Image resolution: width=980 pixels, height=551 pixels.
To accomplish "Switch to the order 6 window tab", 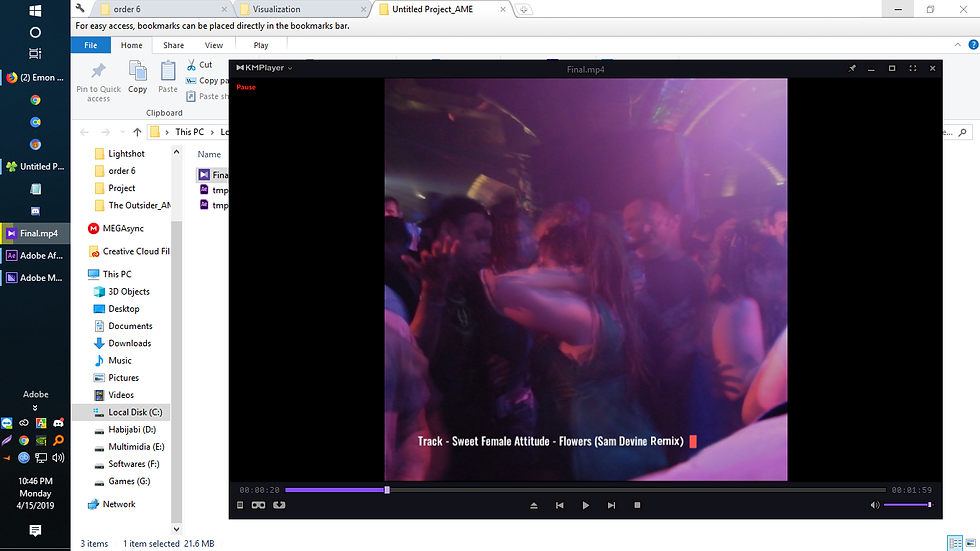I will coord(160,9).
